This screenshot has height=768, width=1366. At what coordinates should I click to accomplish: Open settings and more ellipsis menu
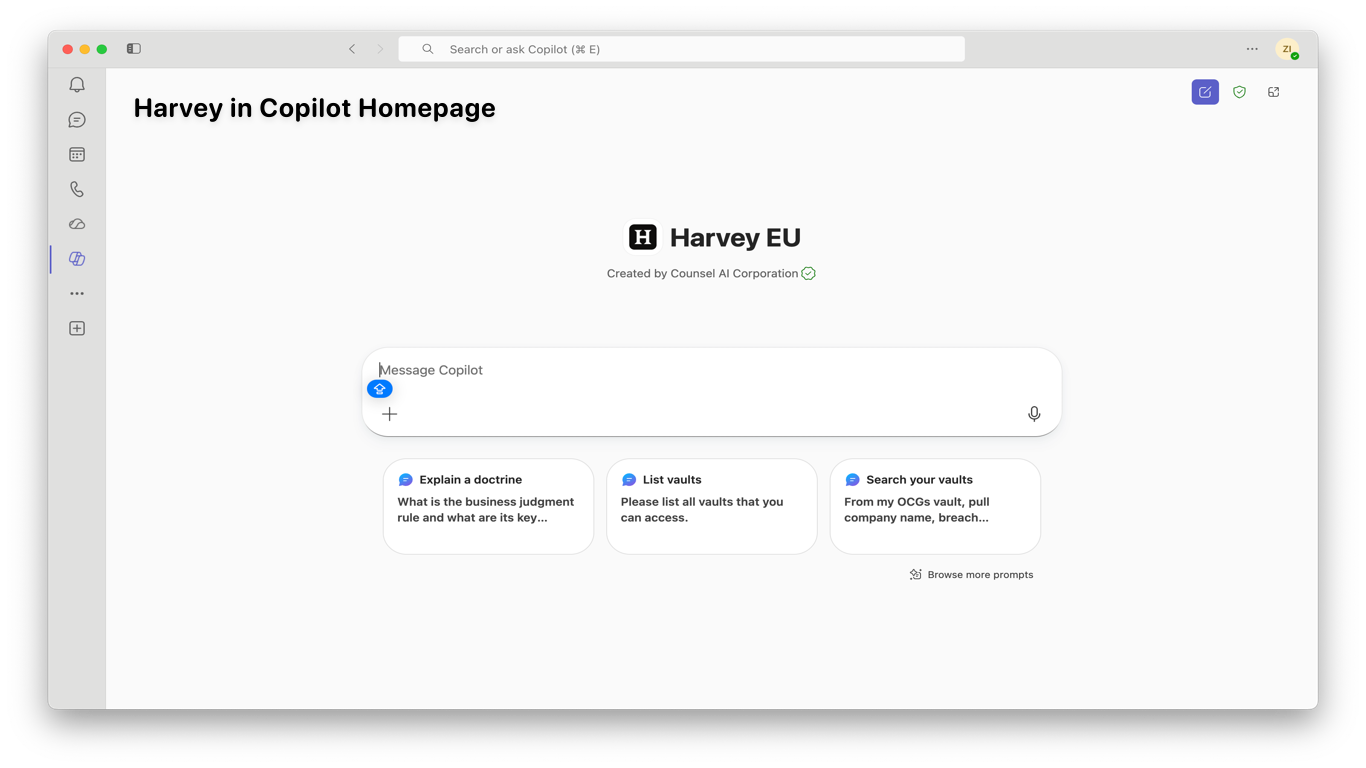point(1252,49)
